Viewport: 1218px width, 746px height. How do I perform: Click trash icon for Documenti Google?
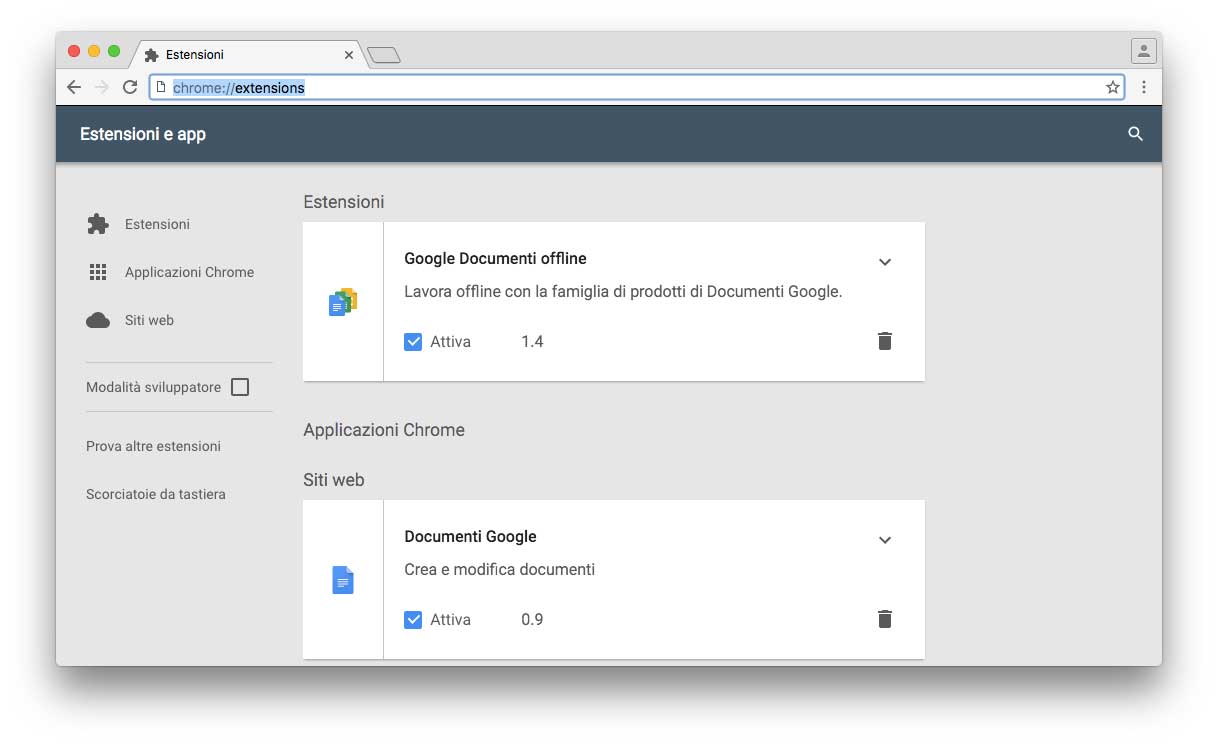(x=884, y=619)
